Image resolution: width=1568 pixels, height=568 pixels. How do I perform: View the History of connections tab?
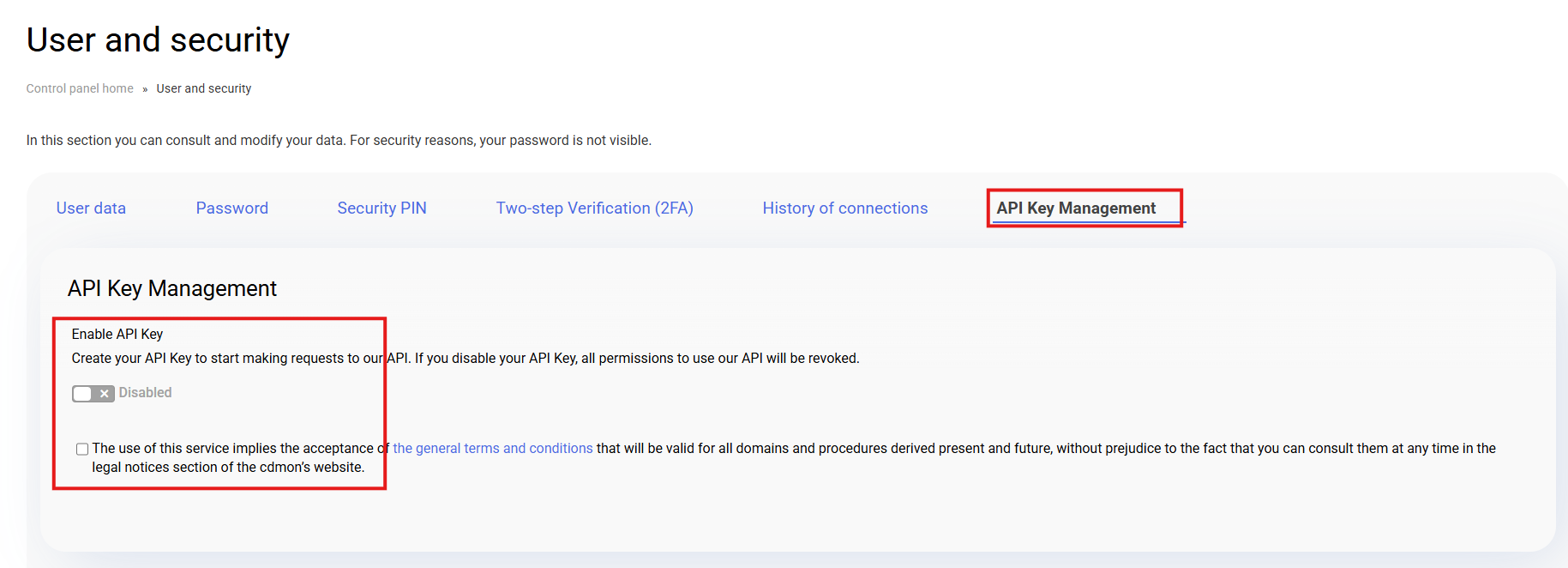point(844,208)
